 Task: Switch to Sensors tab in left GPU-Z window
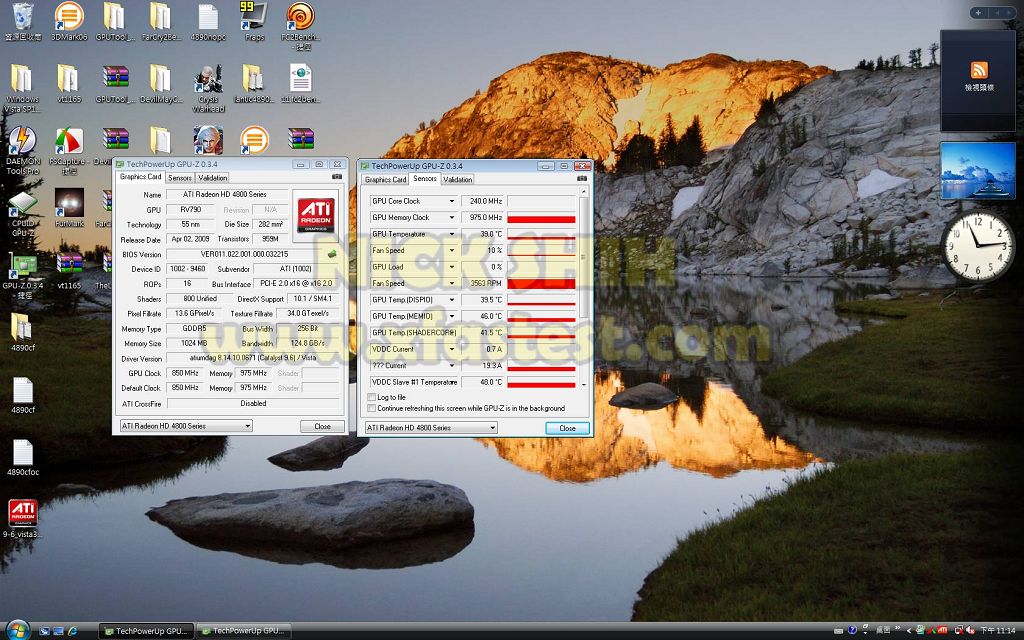click(180, 178)
